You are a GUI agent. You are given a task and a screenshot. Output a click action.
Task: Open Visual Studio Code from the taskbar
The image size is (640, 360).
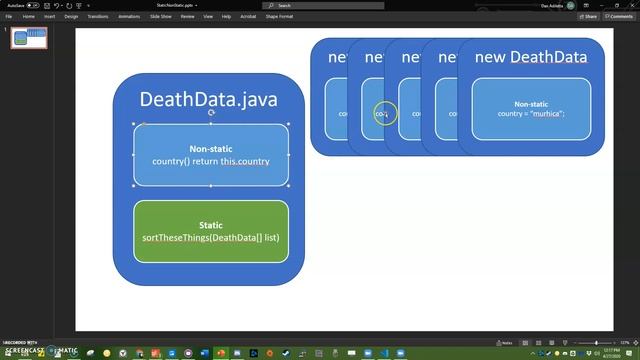pos(384,353)
